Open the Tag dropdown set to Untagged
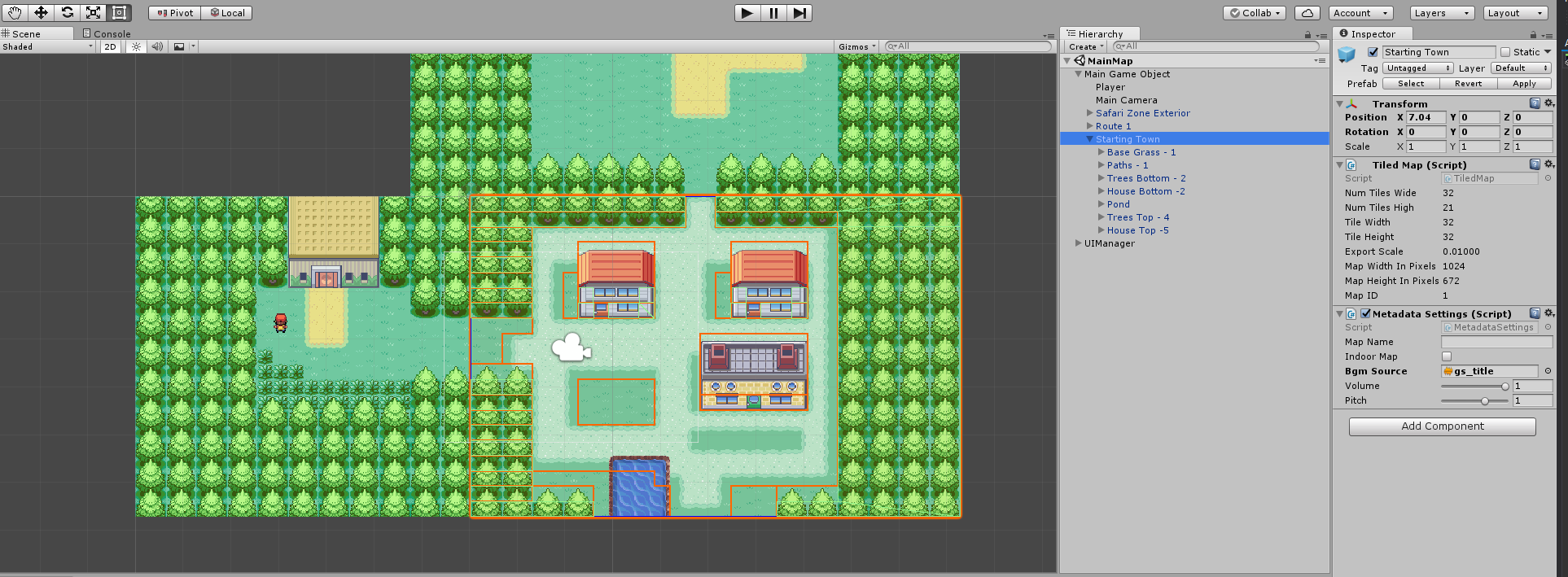The image size is (1568, 577). coord(1417,68)
